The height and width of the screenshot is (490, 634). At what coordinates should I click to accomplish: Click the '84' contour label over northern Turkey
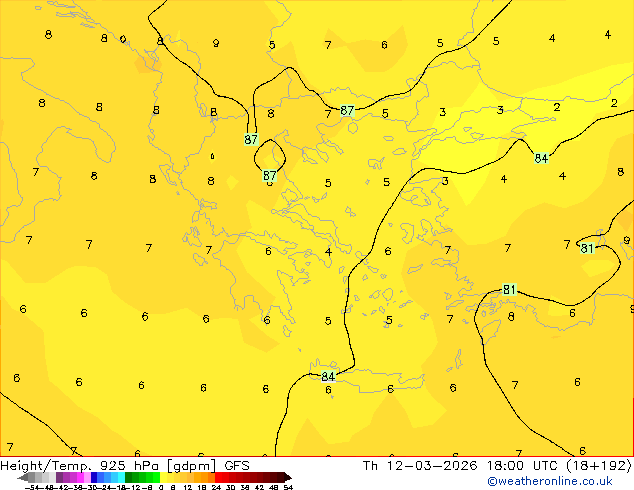(541, 158)
